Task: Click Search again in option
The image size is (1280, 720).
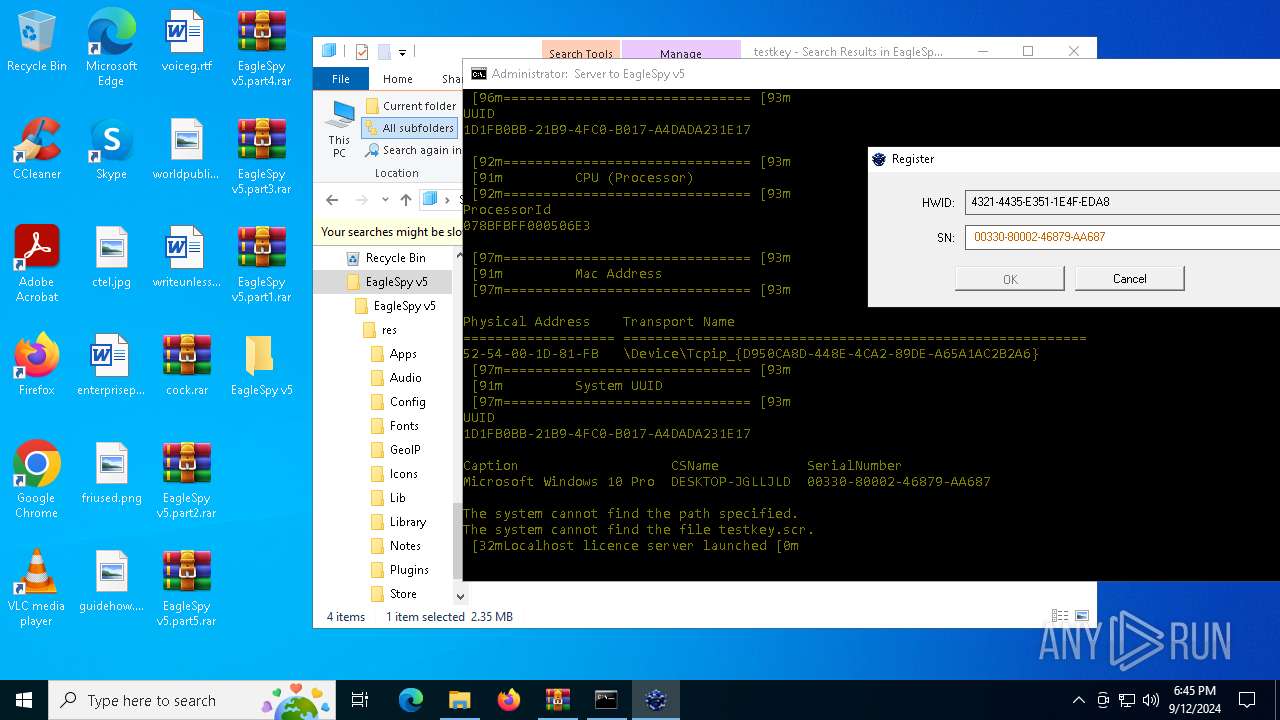Action: (x=413, y=150)
